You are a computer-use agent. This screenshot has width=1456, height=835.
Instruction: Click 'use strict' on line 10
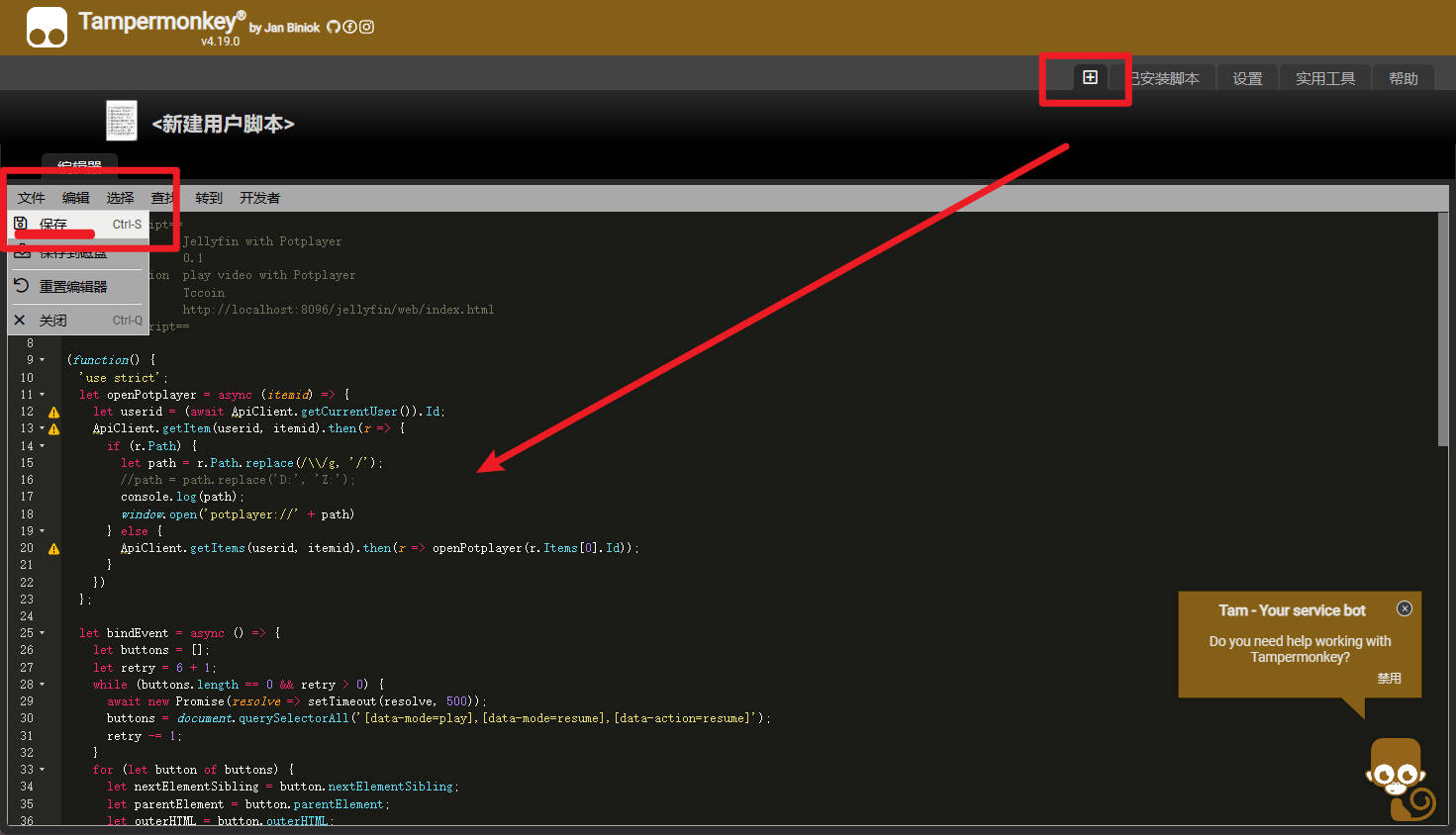coord(120,378)
